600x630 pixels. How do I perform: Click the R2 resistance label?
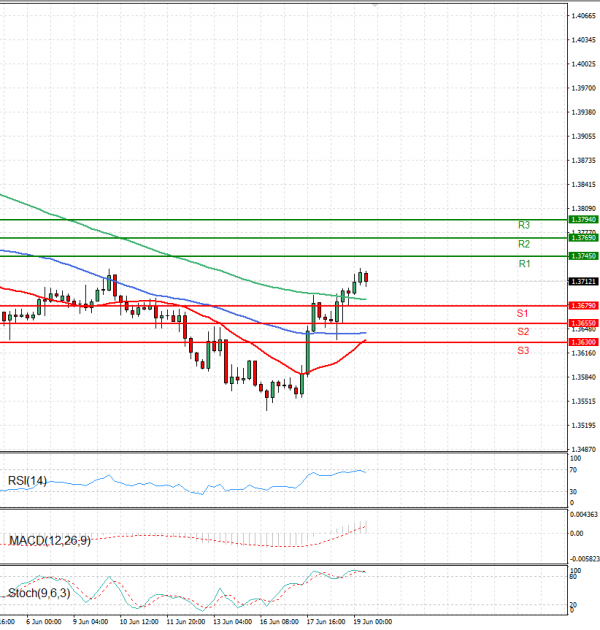(x=523, y=244)
